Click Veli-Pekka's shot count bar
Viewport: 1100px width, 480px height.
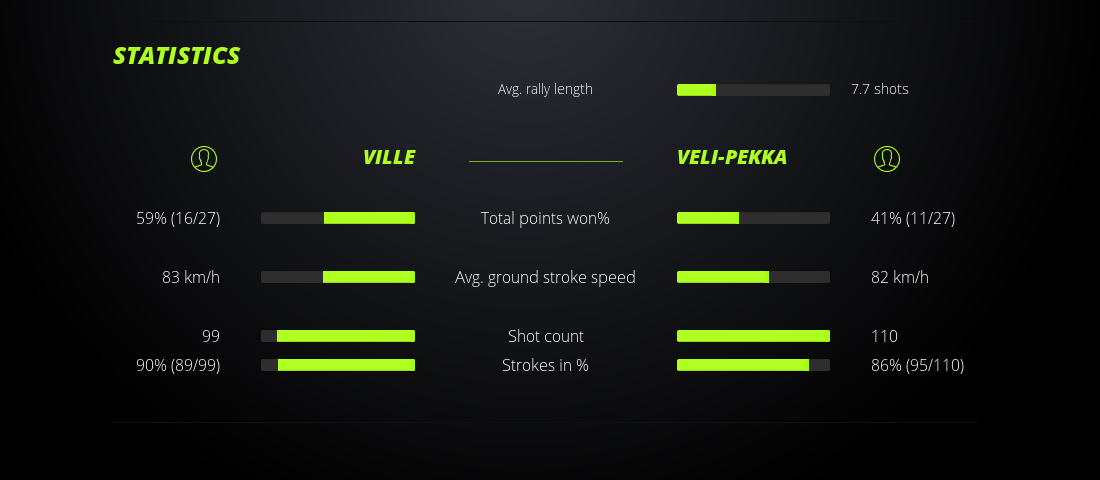753,336
